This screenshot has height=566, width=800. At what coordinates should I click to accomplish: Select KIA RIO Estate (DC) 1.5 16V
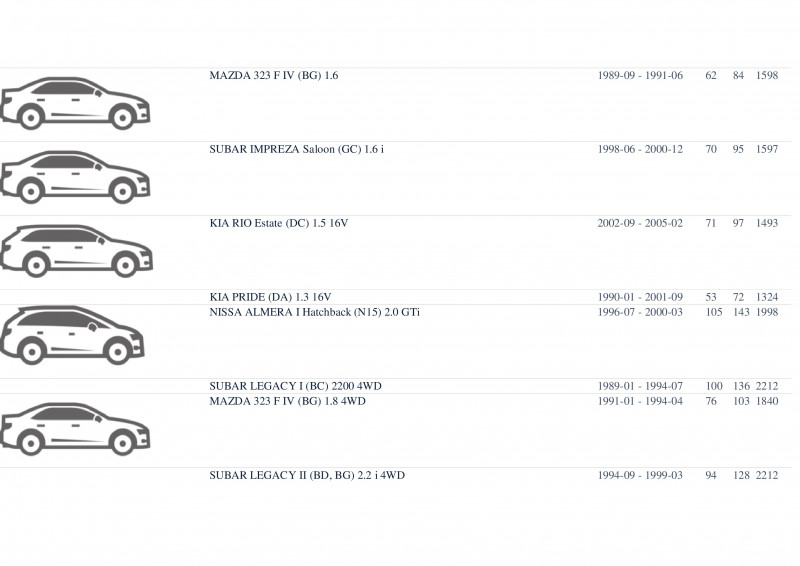(x=279, y=224)
